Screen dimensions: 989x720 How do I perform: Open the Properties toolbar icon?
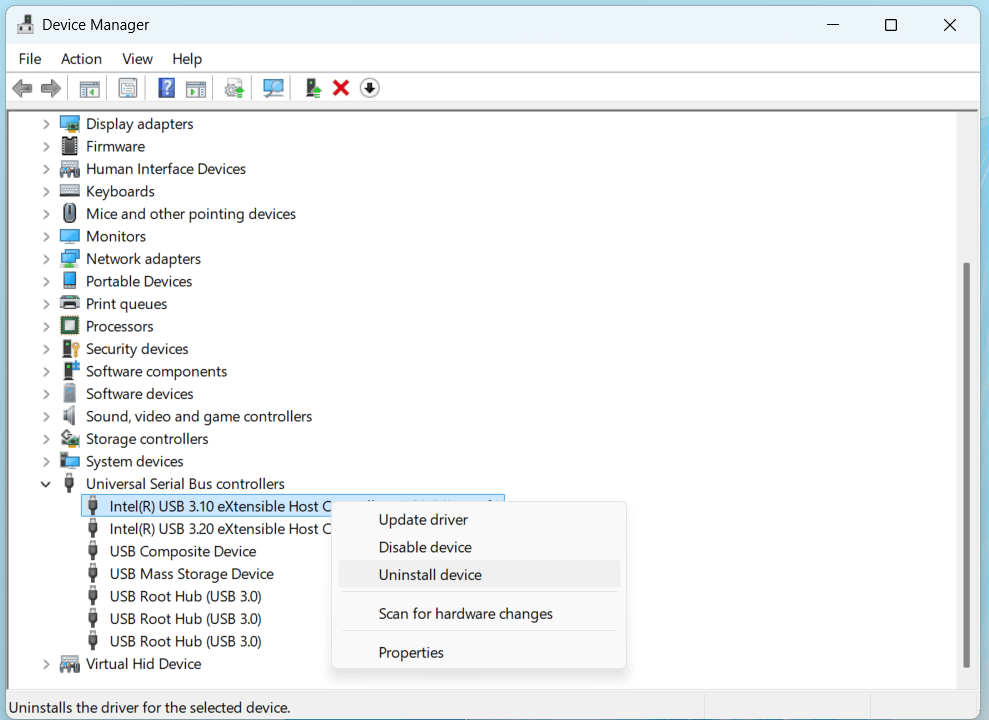pyautogui.click(x=127, y=88)
